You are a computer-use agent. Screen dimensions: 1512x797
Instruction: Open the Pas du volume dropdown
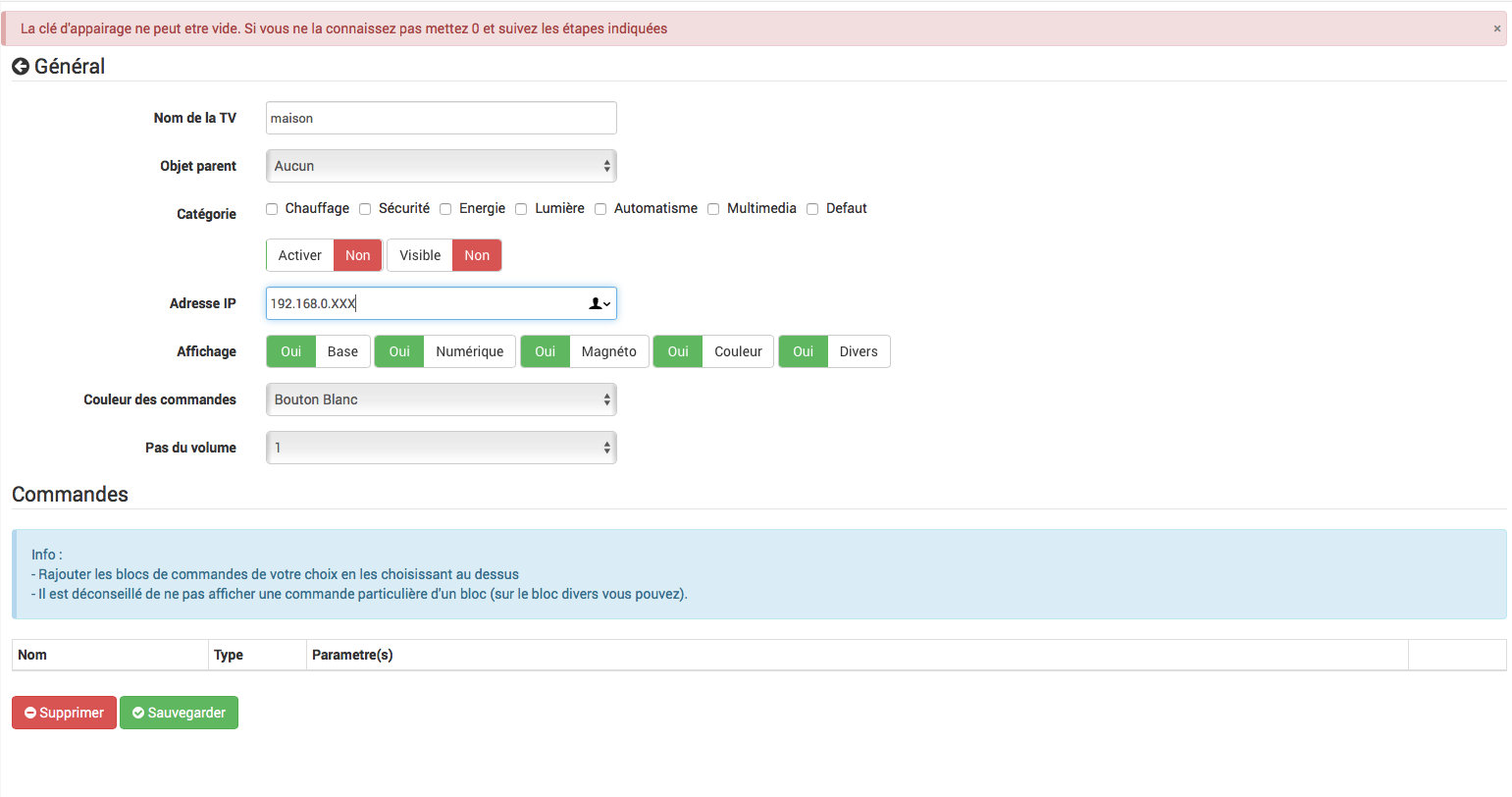pyautogui.click(x=442, y=448)
